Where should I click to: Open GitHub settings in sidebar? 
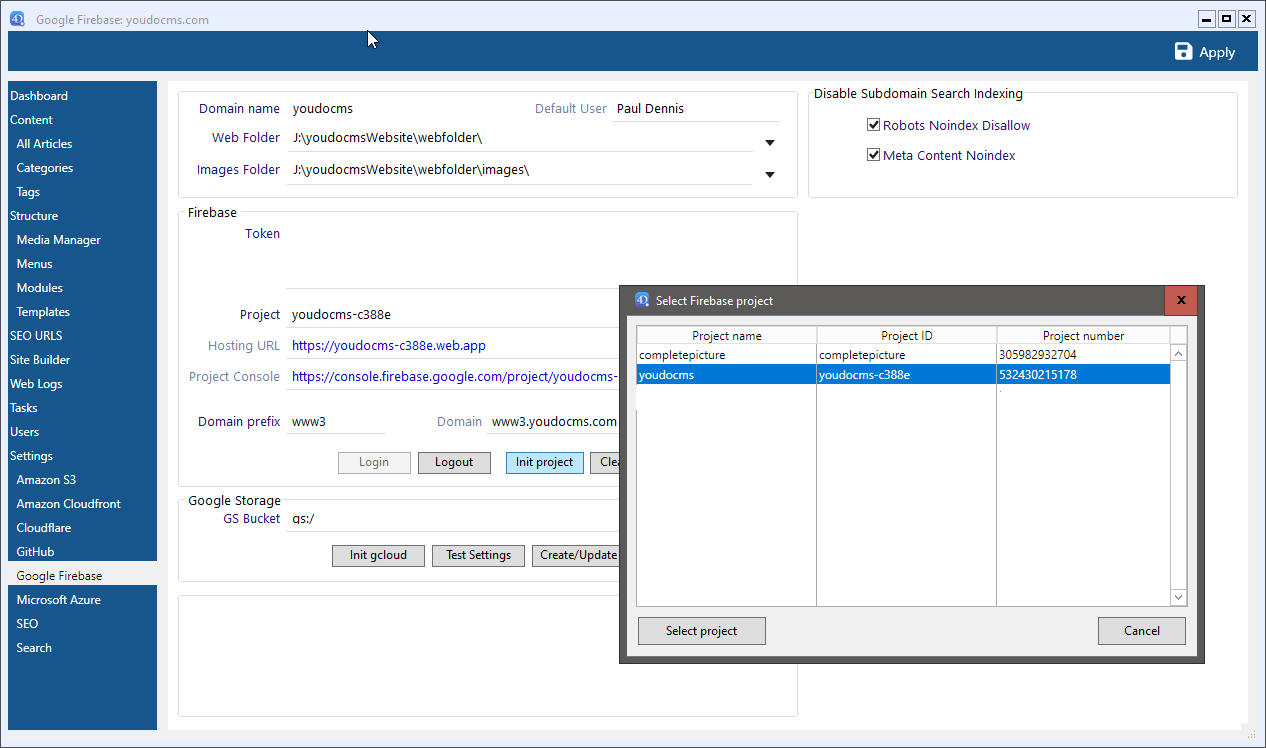coord(35,552)
